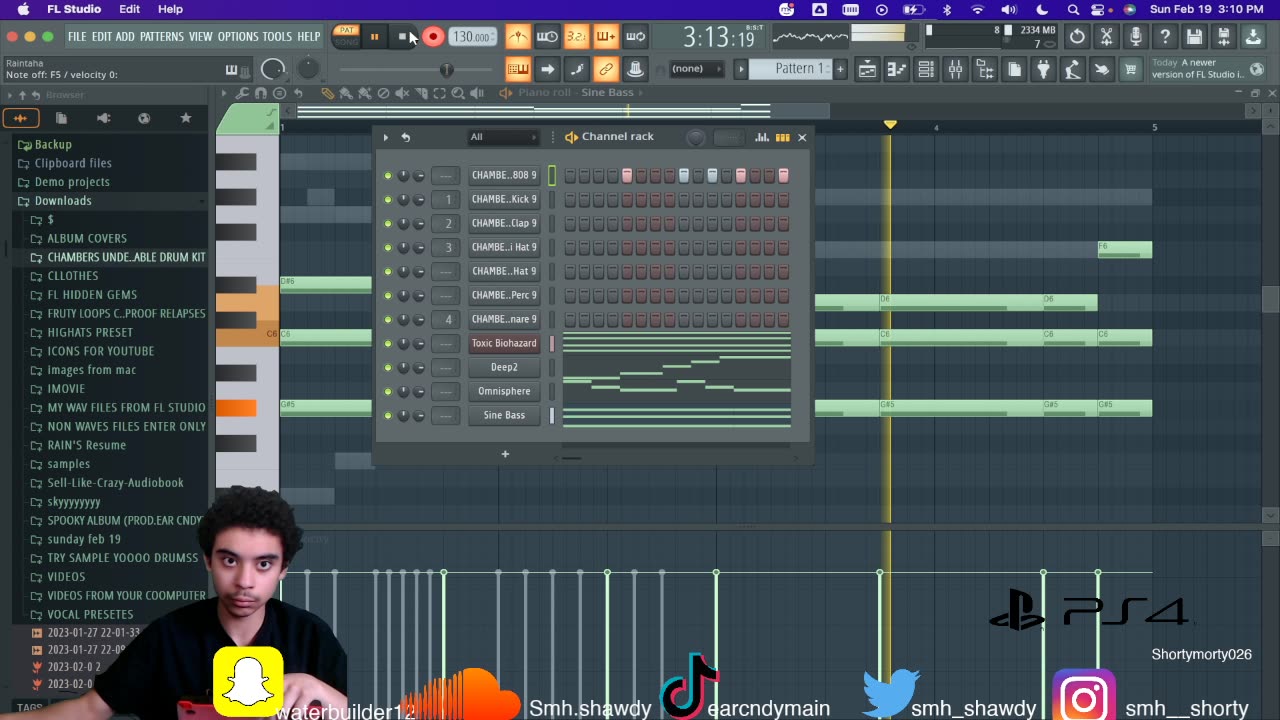
Task: Click the undo history circular arrow icon
Action: [x=1077, y=37]
